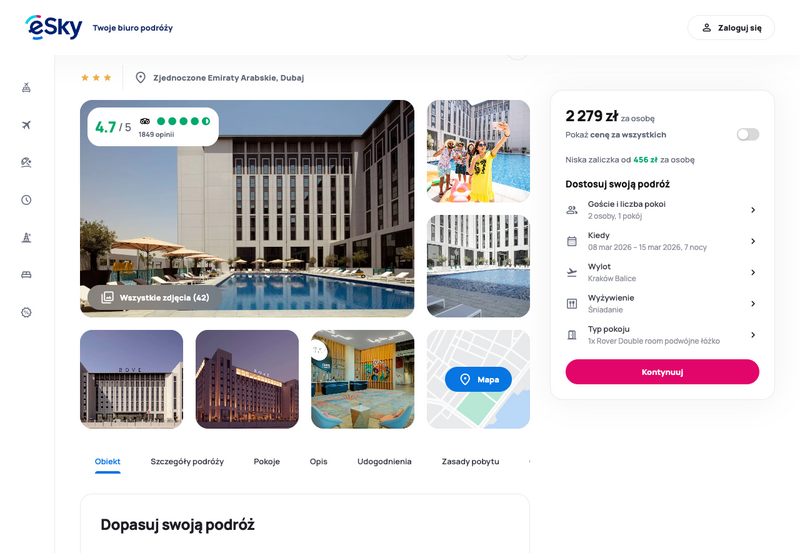
Task: Open the beach umbrella holidays icon
Action: click(x=27, y=162)
